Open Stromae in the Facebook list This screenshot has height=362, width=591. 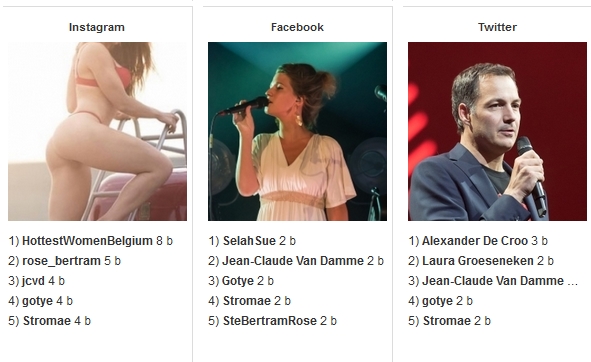tap(247, 301)
